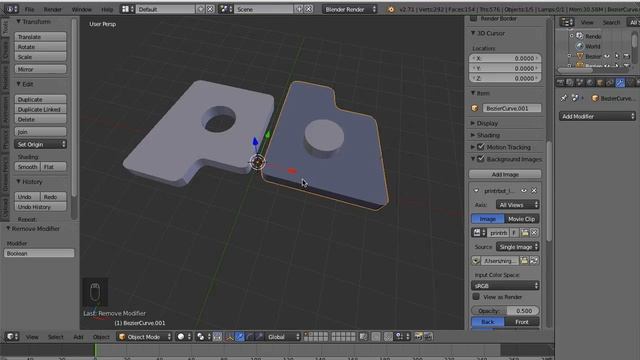Reload image icon beside the file path
Viewport: 640px width, 360px height.
533,260
